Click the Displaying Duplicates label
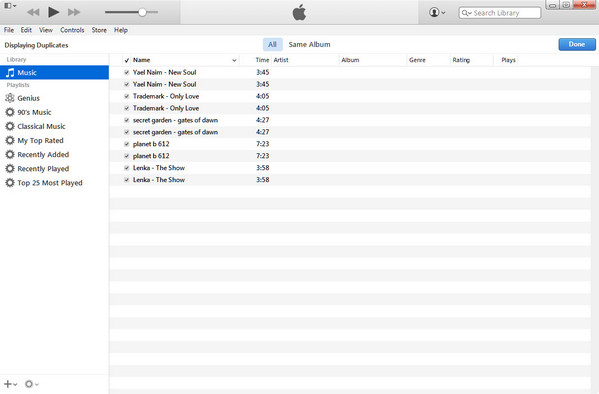This screenshot has width=599, height=394. [x=36, y=45]
